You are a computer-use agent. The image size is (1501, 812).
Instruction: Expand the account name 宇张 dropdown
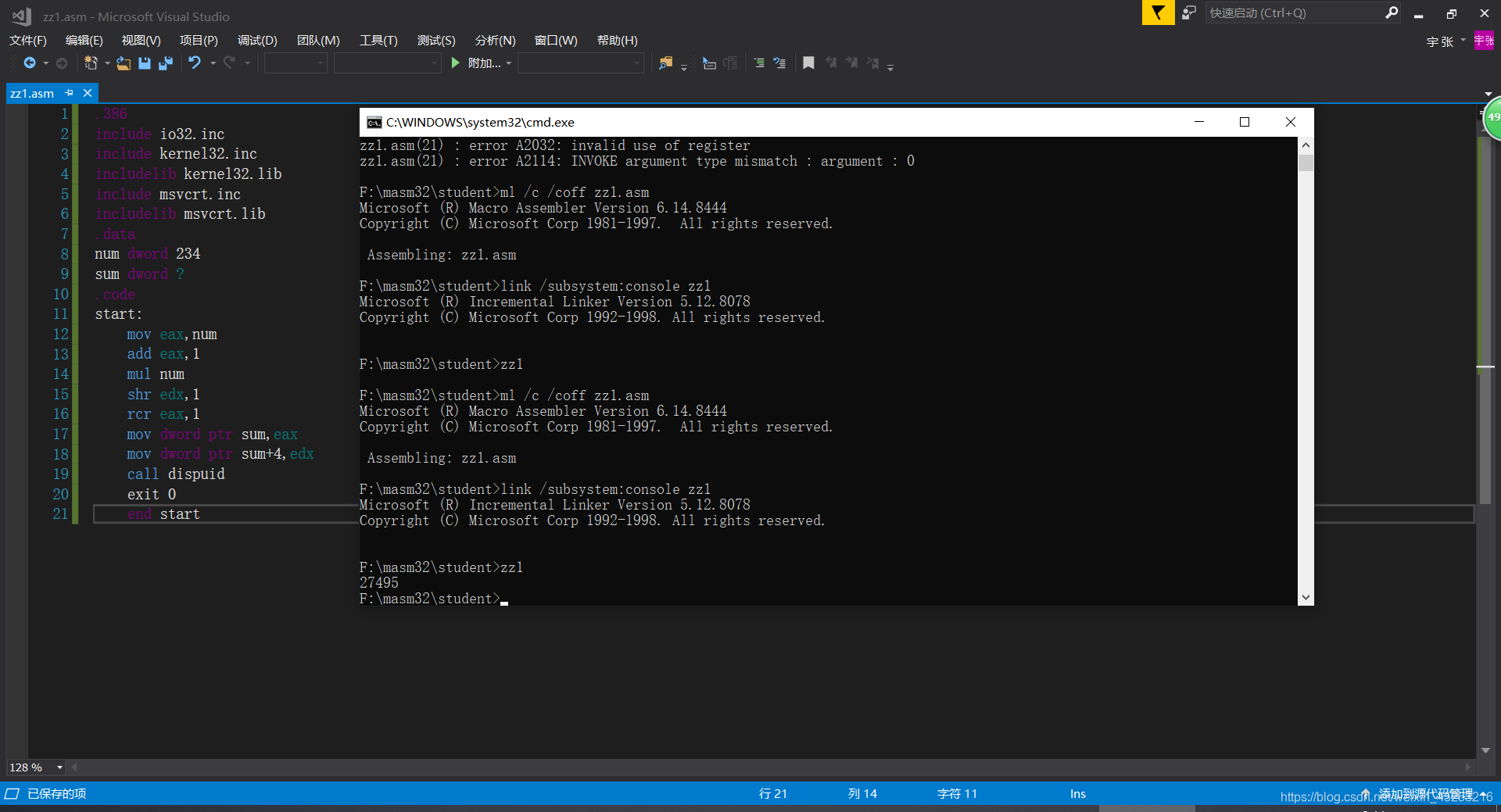(1463, 41)
